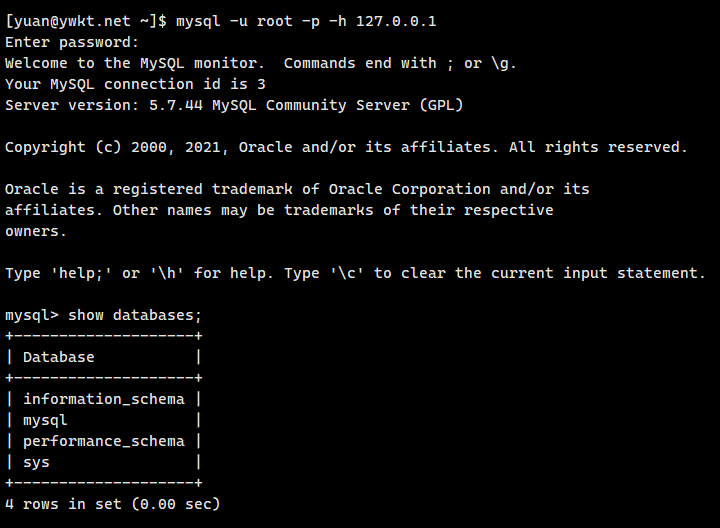The height and width of the screenshot is (528, 720).
Task: Select the information_schema database row
Action: tap(104, 399)
